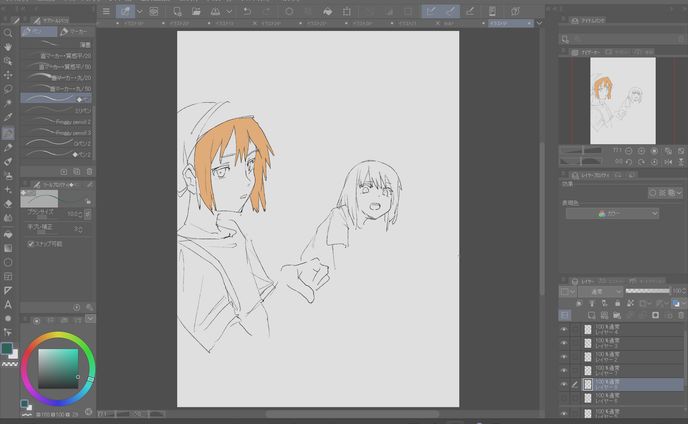The height and width of the screenshot is (424, 688).
Task: Click the delete sub tool trash icon
Action: tap(88, 171)
